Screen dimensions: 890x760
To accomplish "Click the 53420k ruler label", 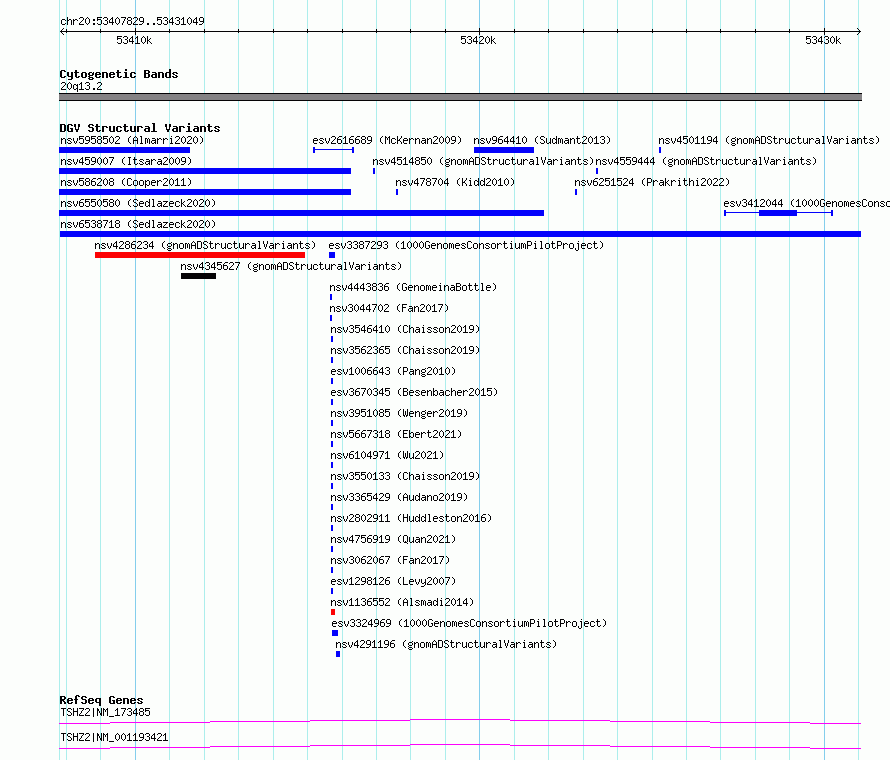I will tap(478, 40).
